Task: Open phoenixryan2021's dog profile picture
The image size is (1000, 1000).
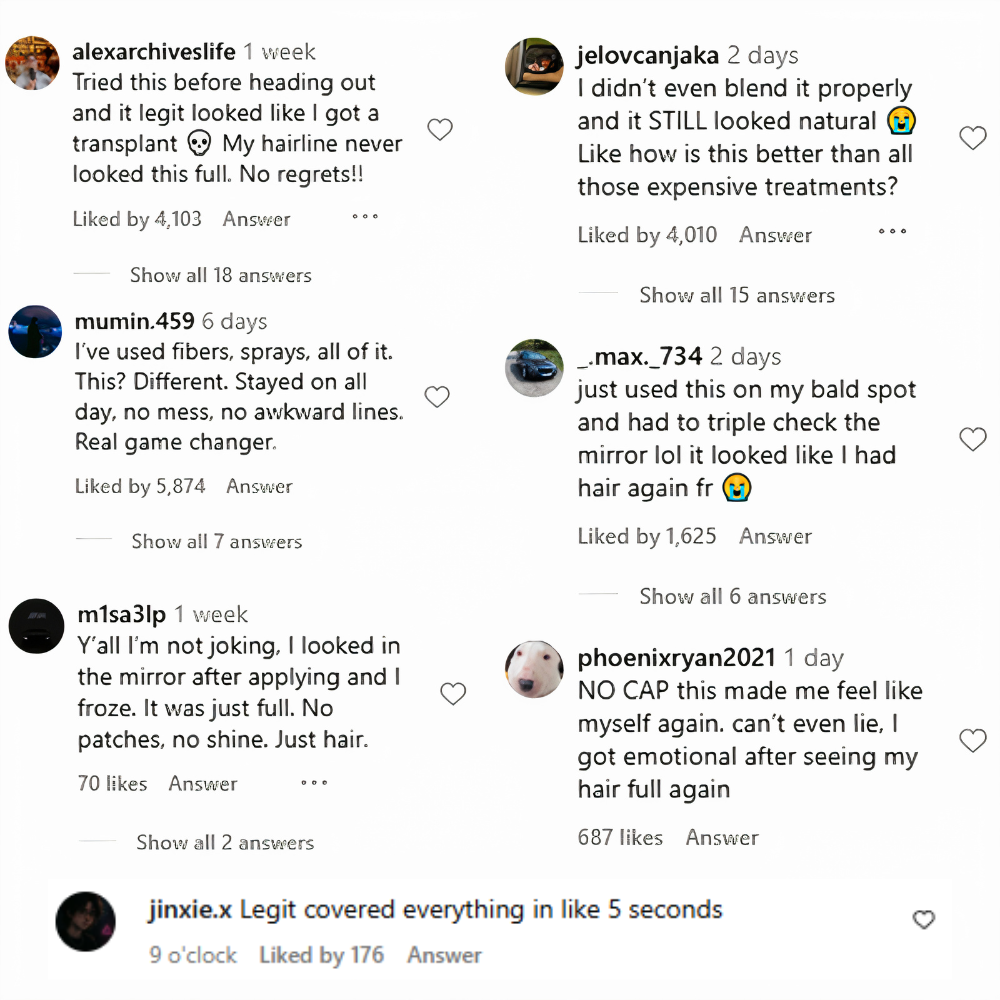Action: [534, 669]
